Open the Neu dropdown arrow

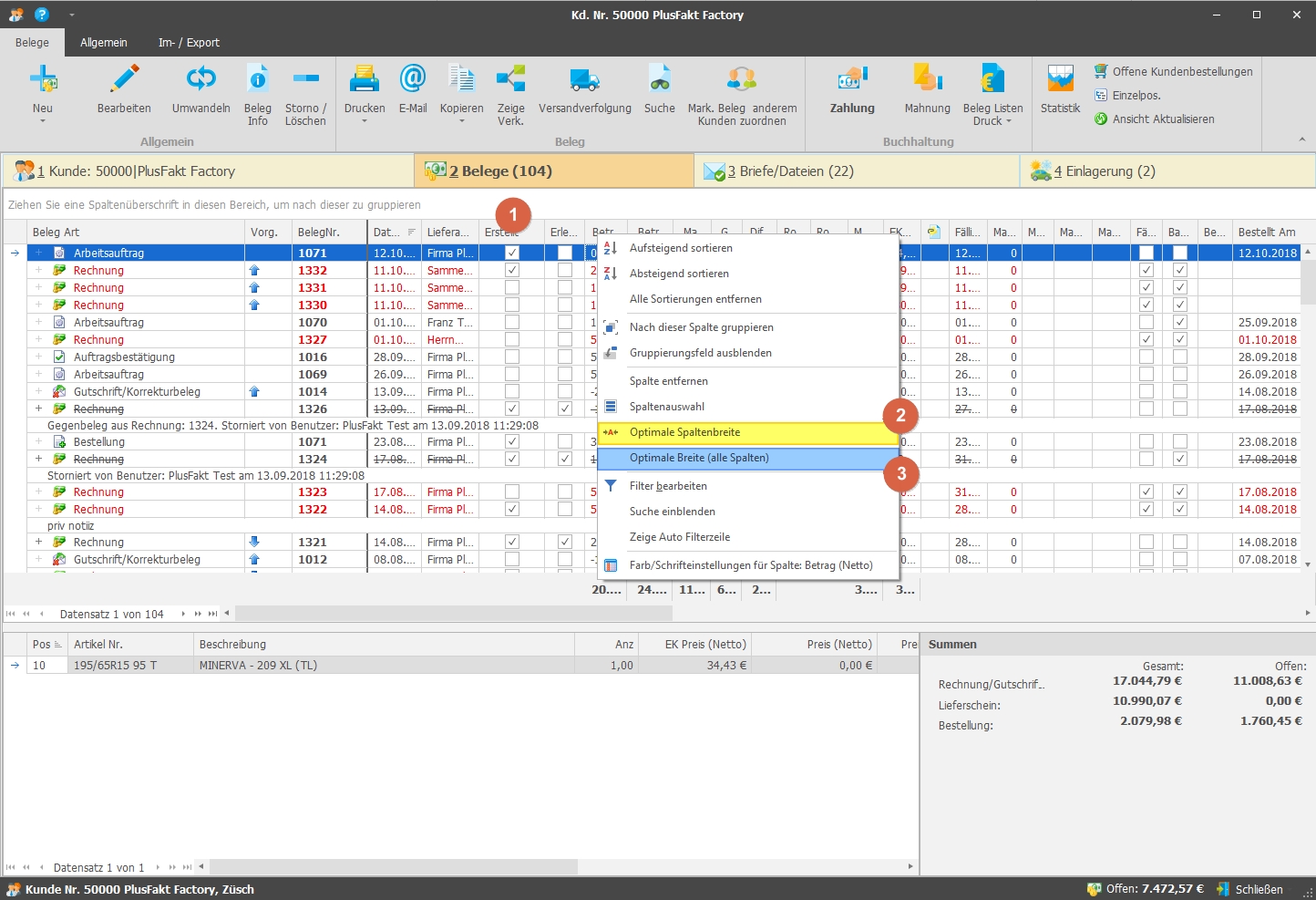point(43,121)
